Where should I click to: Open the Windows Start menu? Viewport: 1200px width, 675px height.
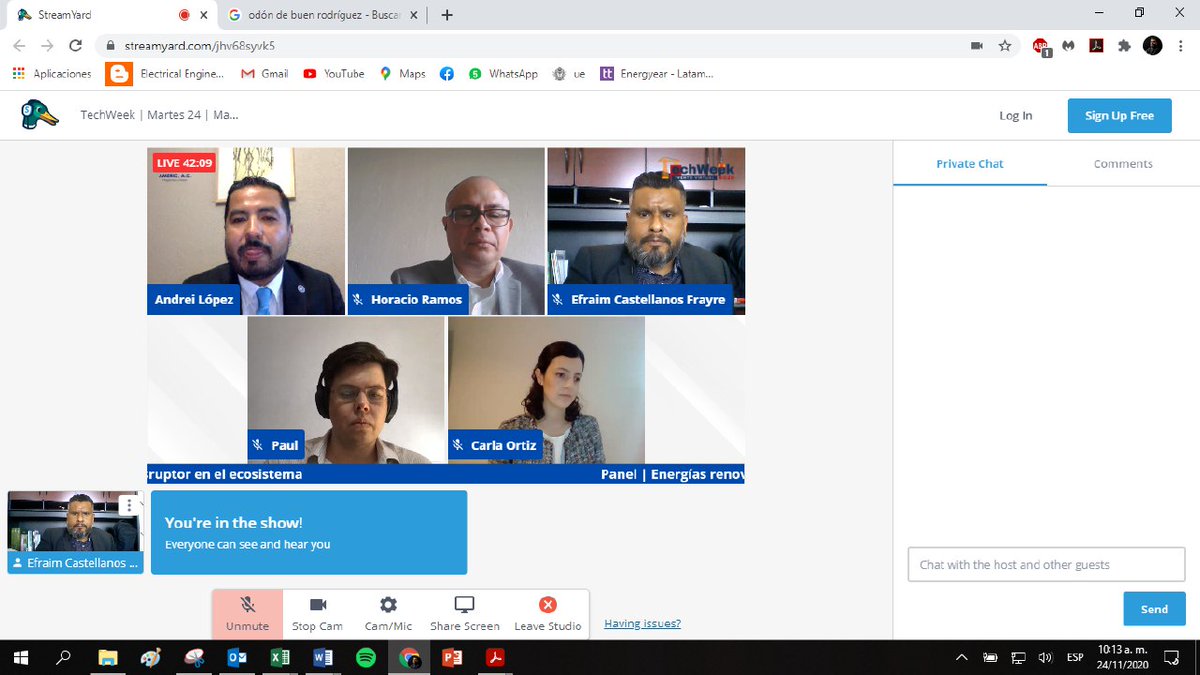pyautogui.click(x=20, y=657)
